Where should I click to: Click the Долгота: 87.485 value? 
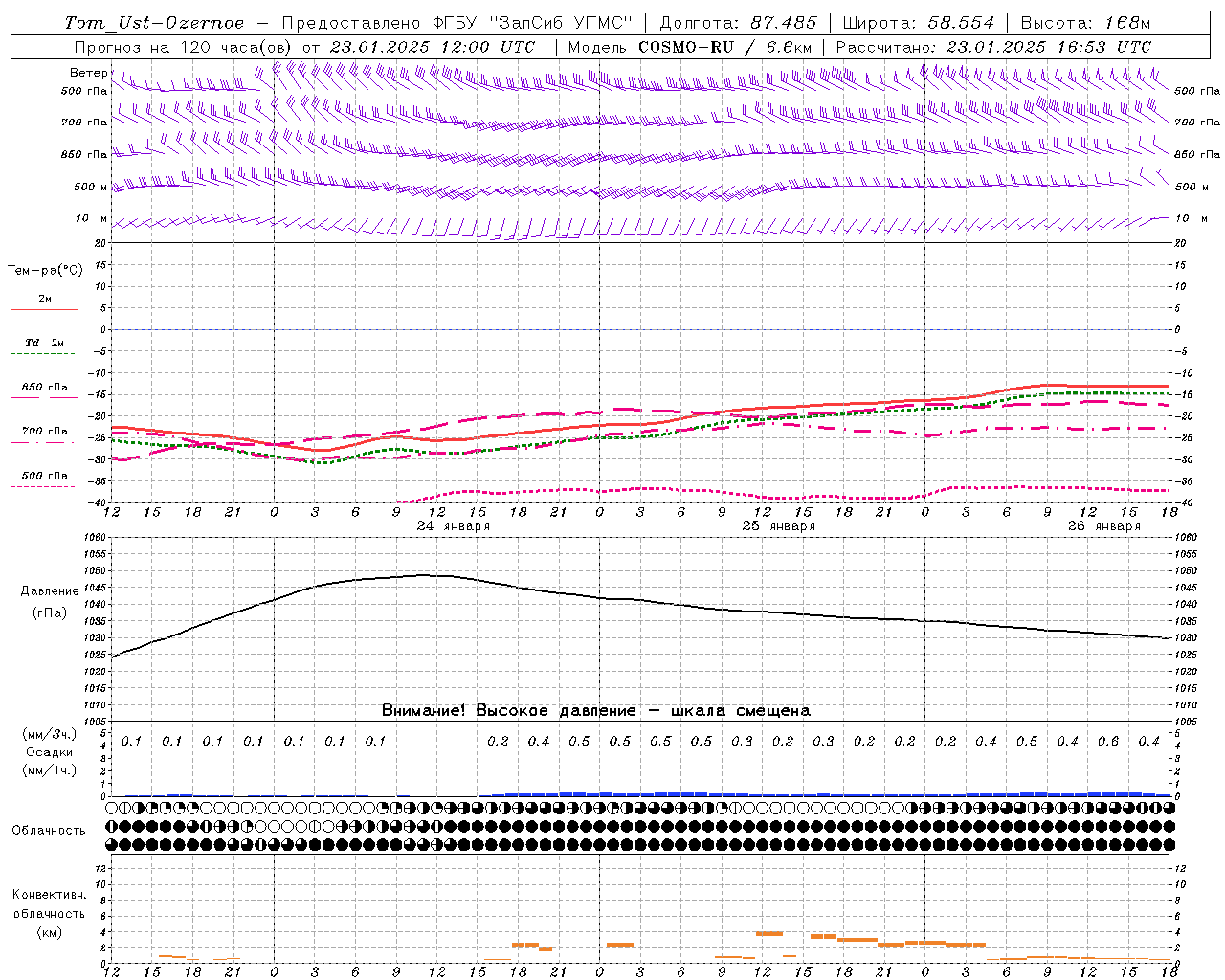(x=738, y=23)
